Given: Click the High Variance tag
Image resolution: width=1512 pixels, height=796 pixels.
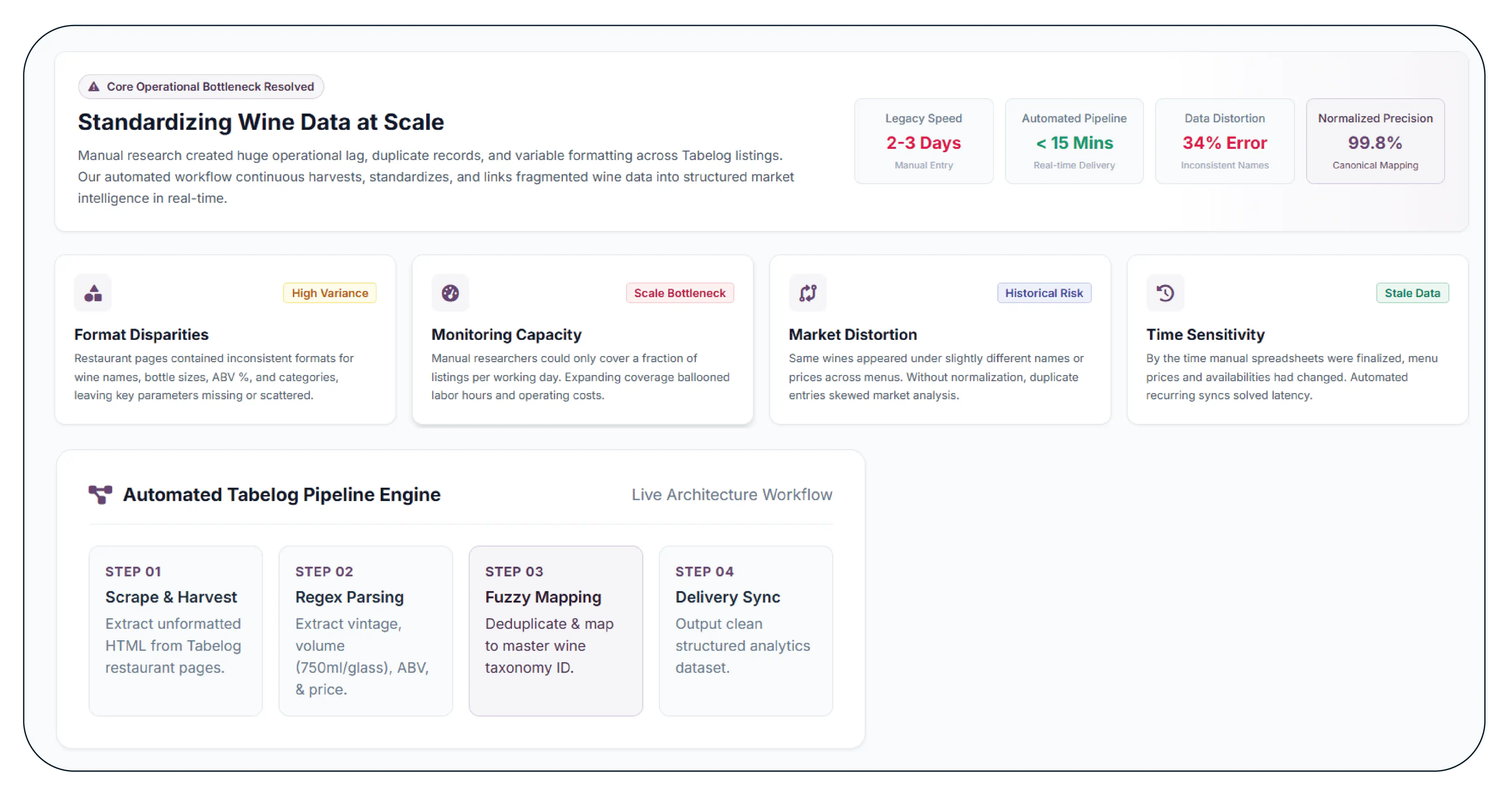Looking at the screenshot, I should [330, 293].
